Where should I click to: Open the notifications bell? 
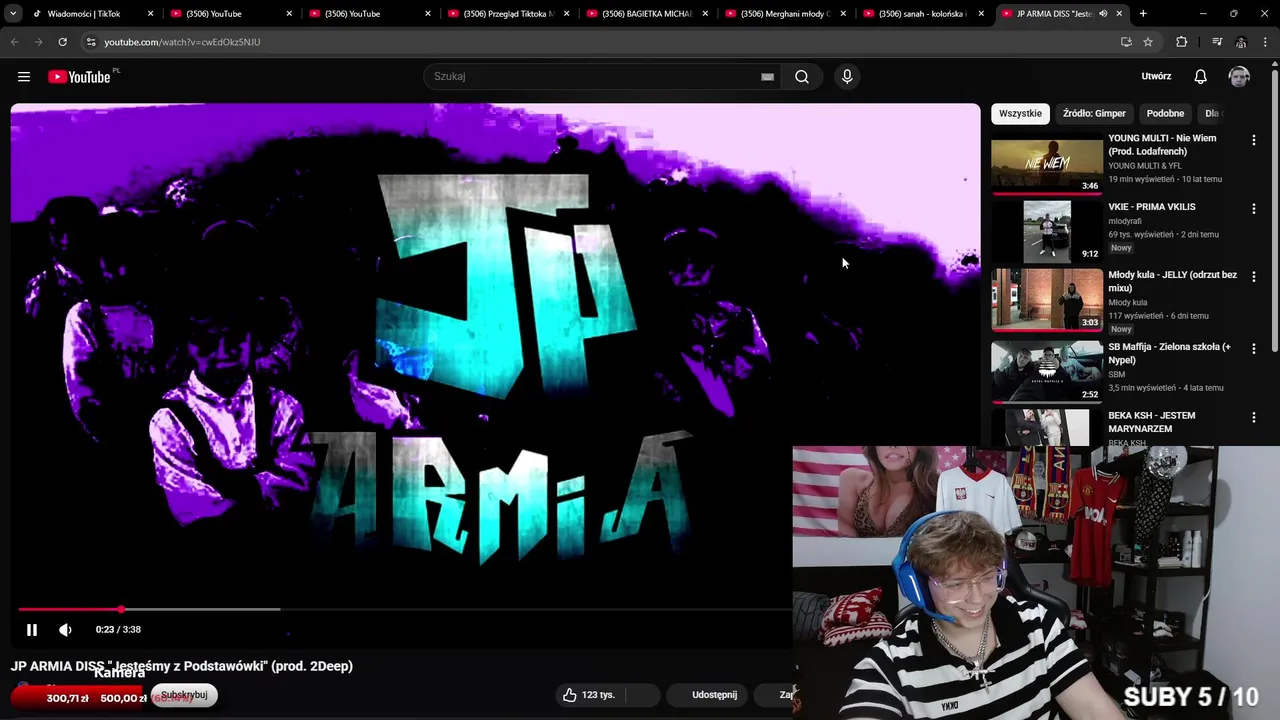point(1201,77)
